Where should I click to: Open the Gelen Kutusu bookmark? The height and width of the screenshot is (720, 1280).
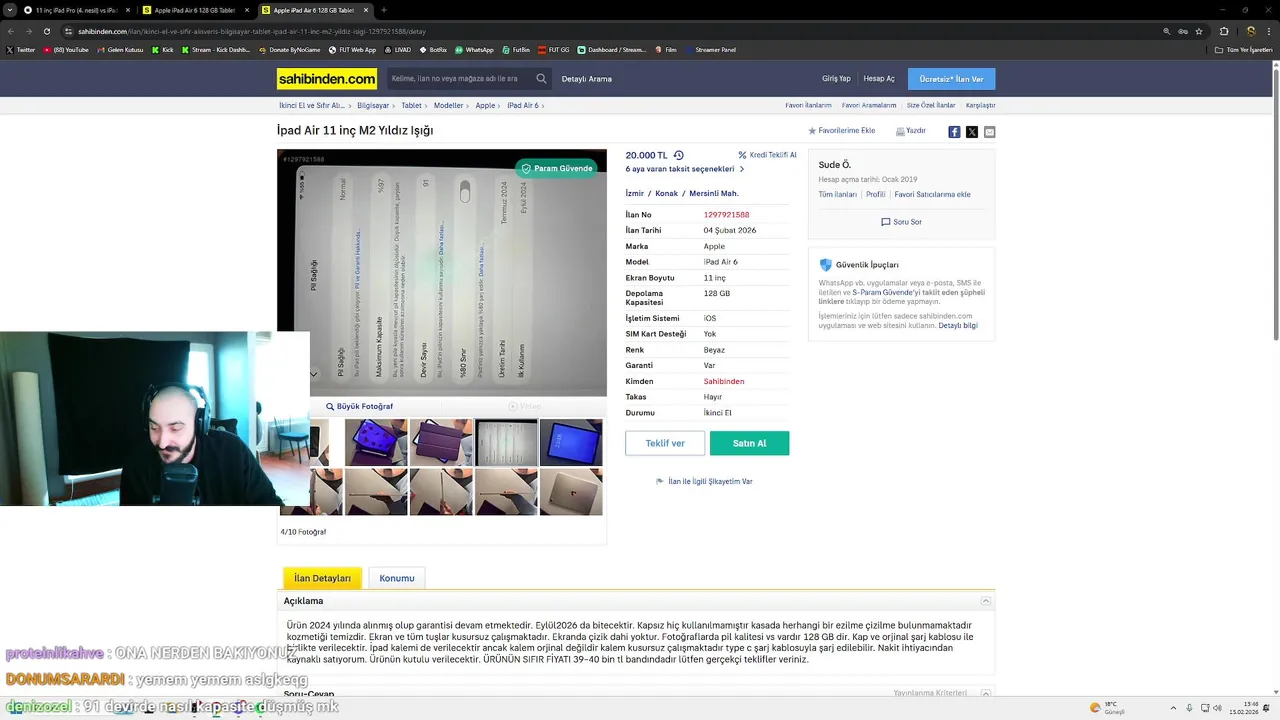pos(120,49)
